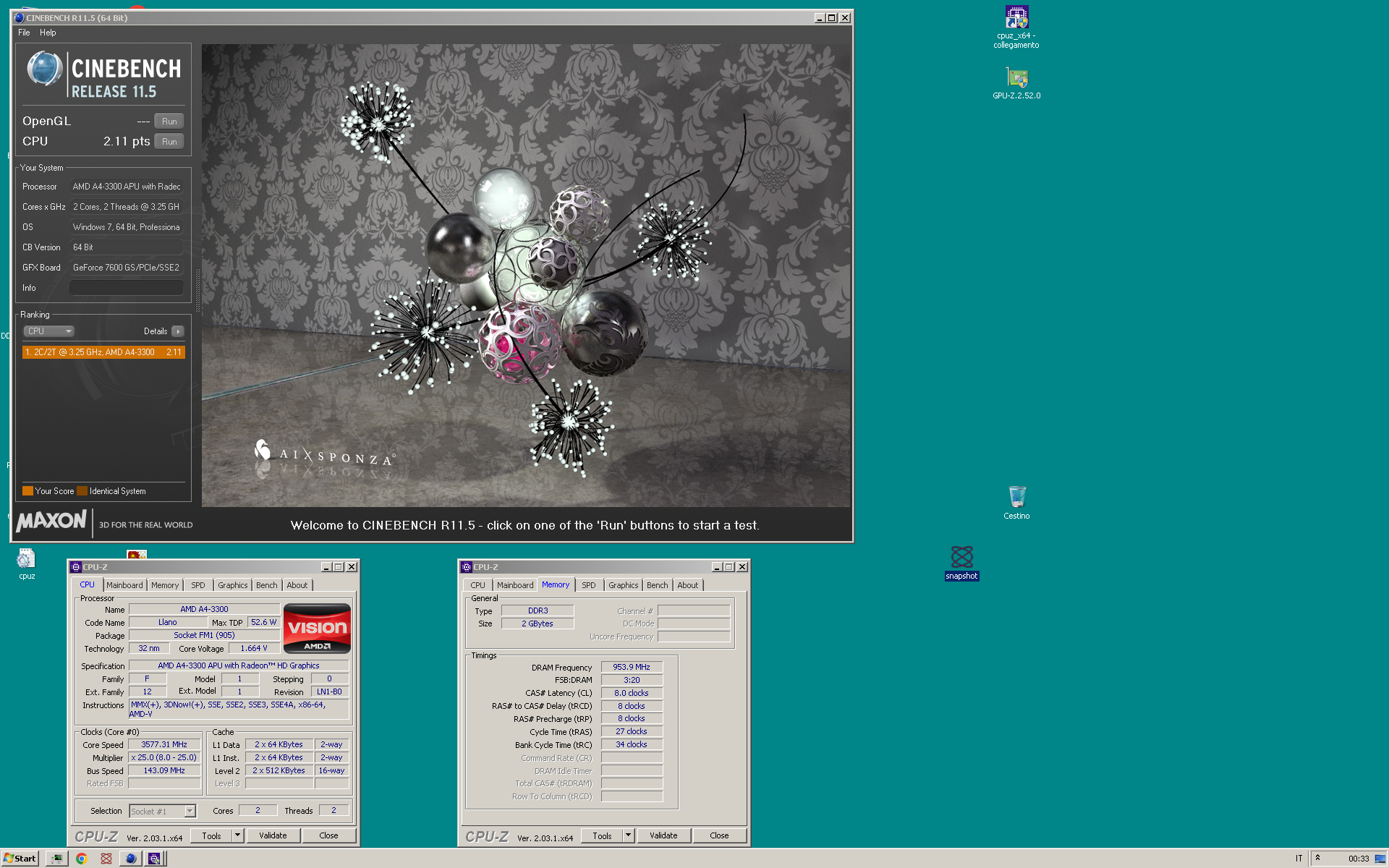Viewport: 1389px width, 868px height.
Task: Open Bench tab in right CPU-Z window
Action: [x=658, y=585]
